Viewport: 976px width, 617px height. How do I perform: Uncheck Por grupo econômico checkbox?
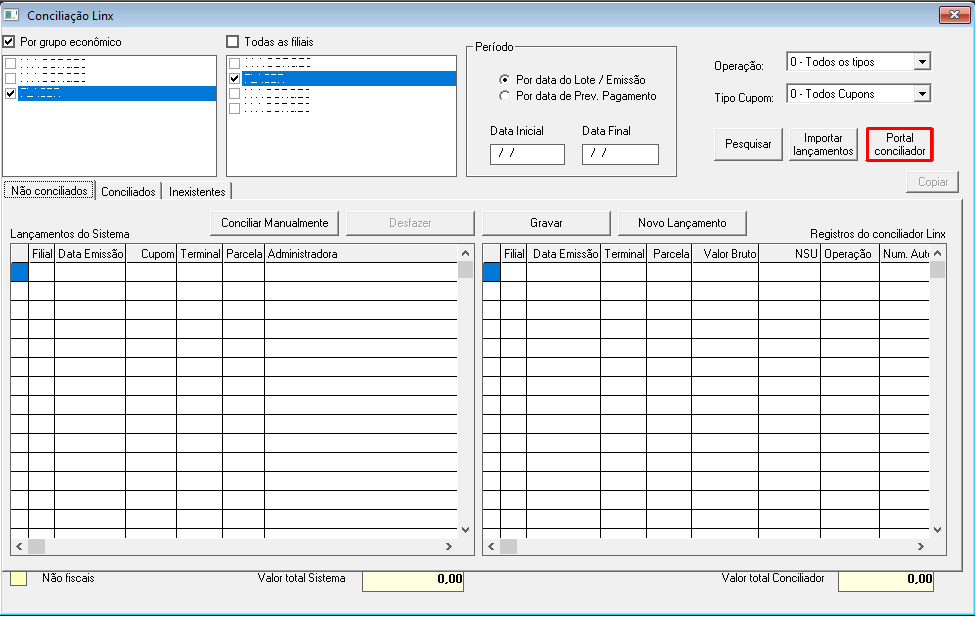(9, 42)
